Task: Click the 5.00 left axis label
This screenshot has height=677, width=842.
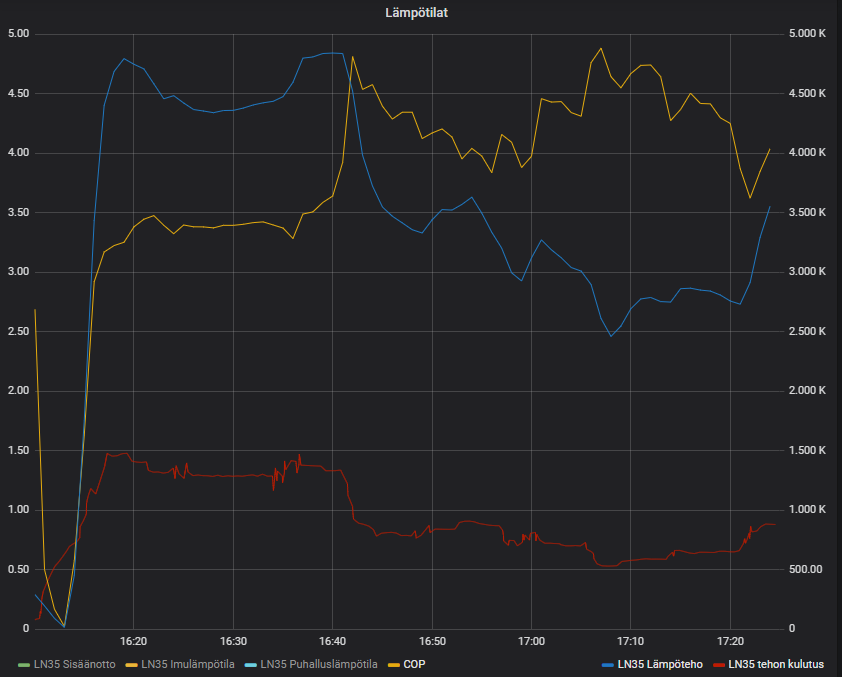Action: tap(18, 34)
